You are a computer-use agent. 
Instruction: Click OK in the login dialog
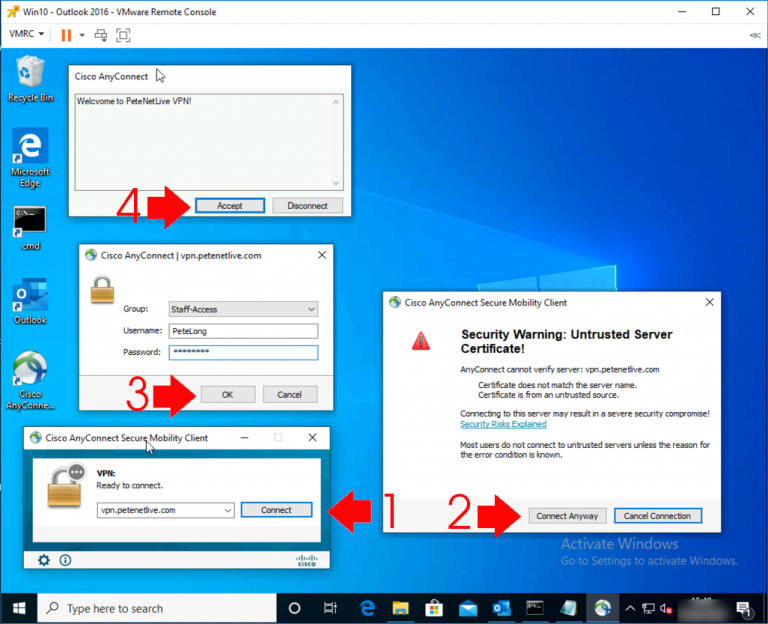pyautogui.click(x=228, y=394)
